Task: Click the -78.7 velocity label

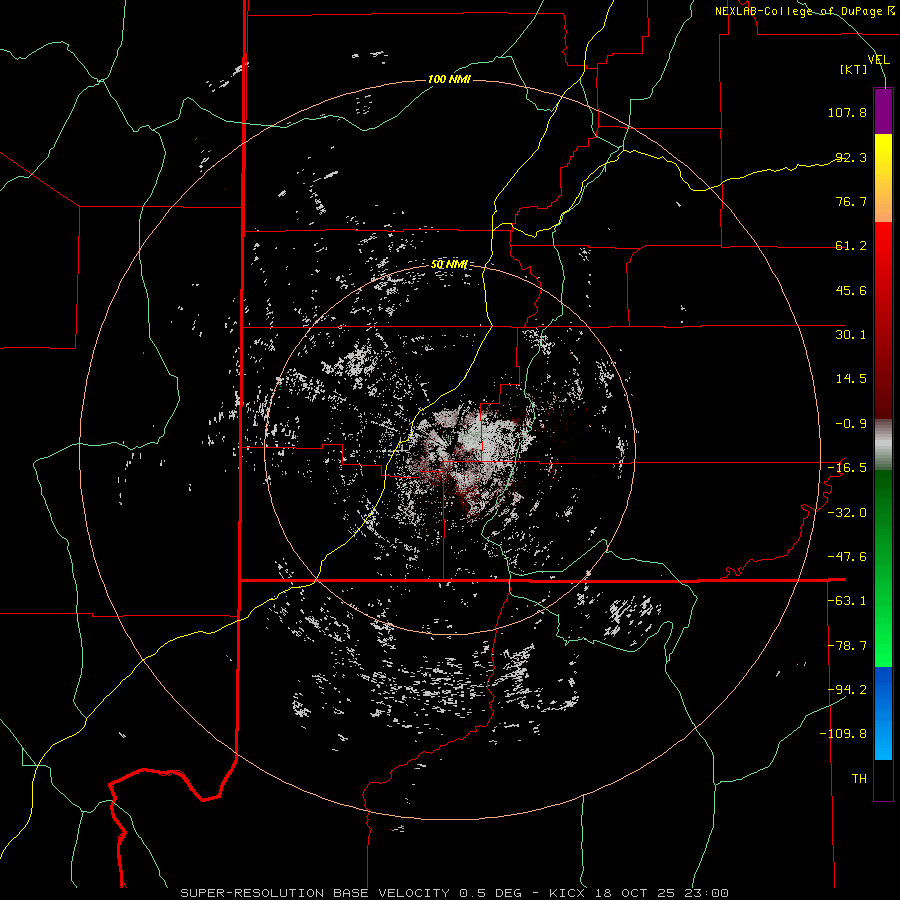Action: click(x=847, y=646)
